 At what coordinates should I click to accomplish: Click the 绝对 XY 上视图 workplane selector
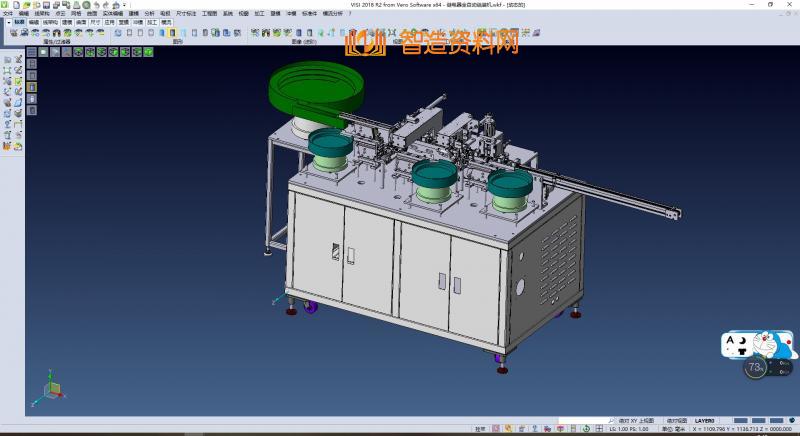(x=638, y=421)
